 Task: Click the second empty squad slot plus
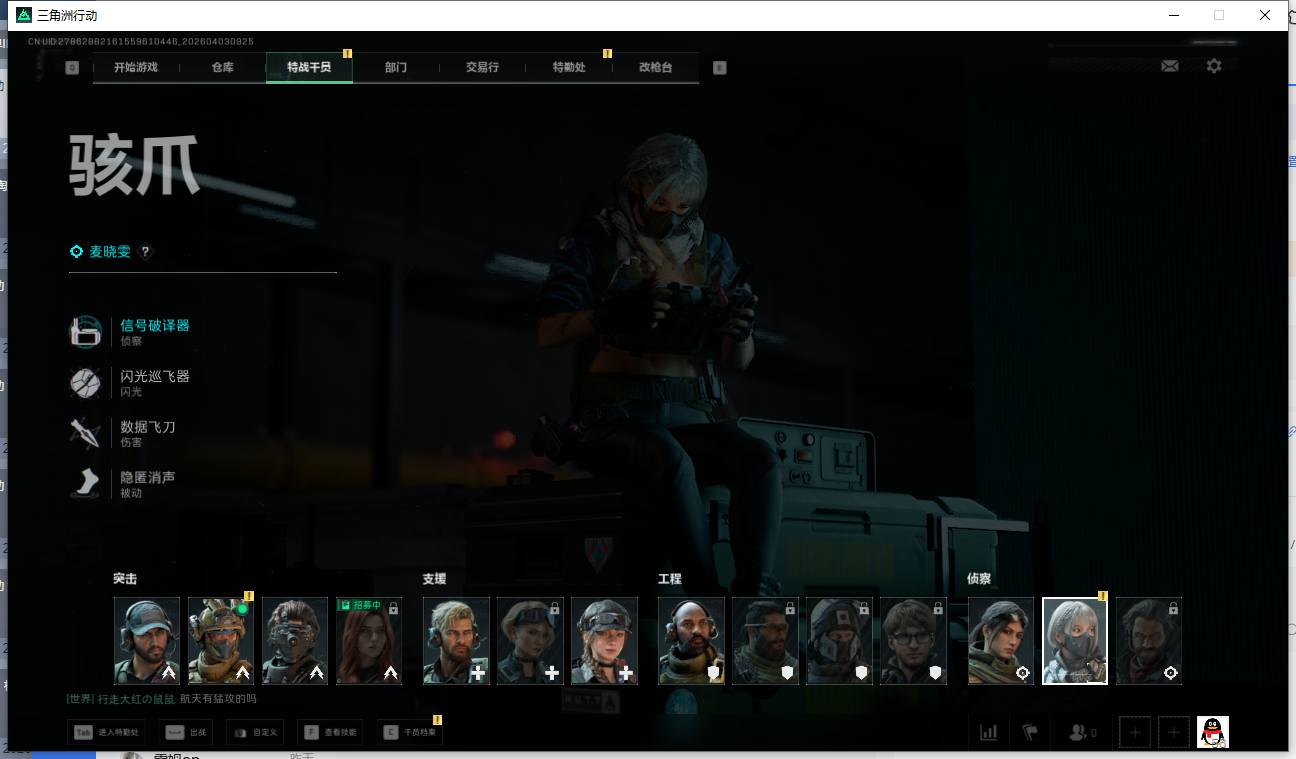point(1174,732)
